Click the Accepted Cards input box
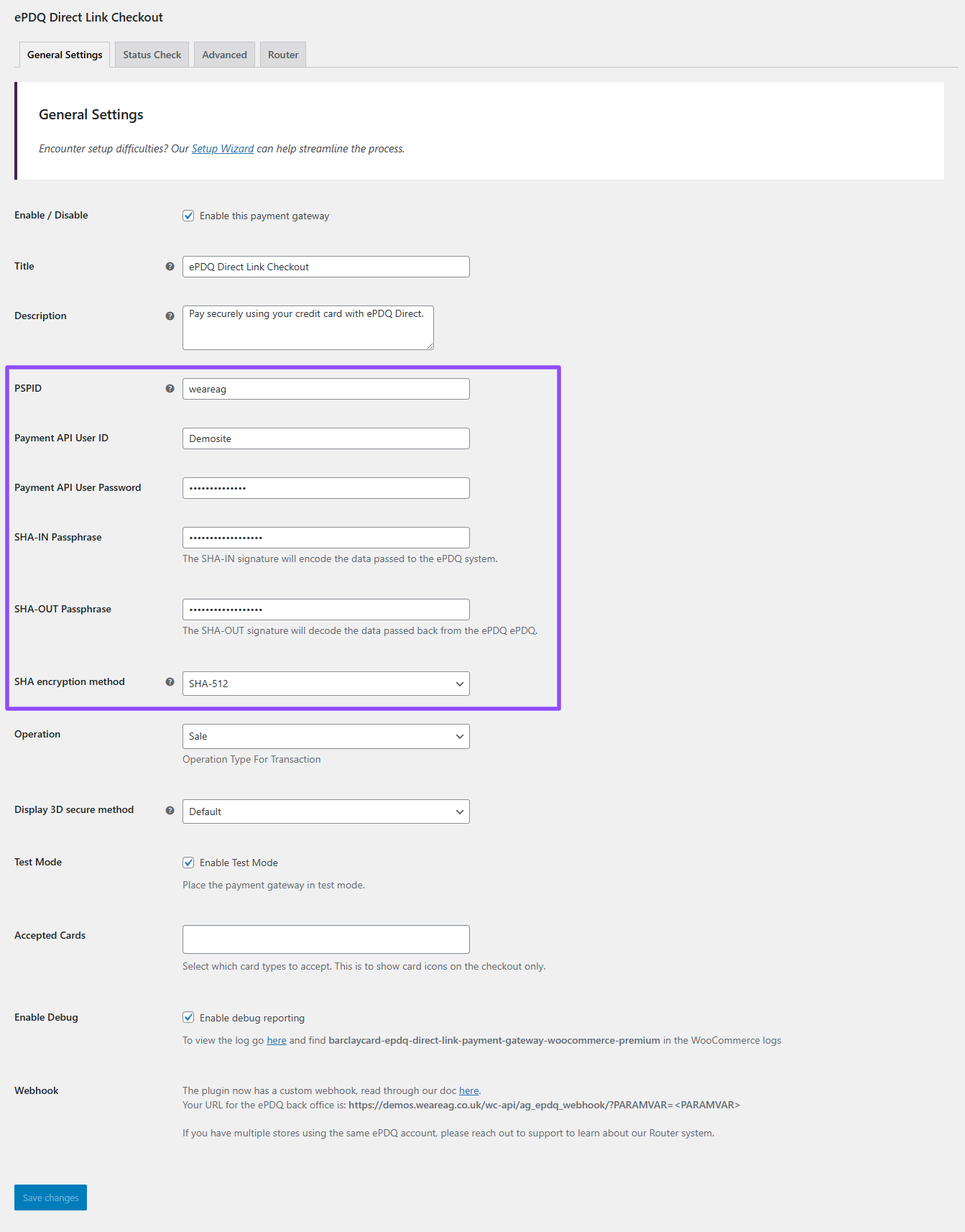This screenshot has height=1232, width=965. pos(326,939)
